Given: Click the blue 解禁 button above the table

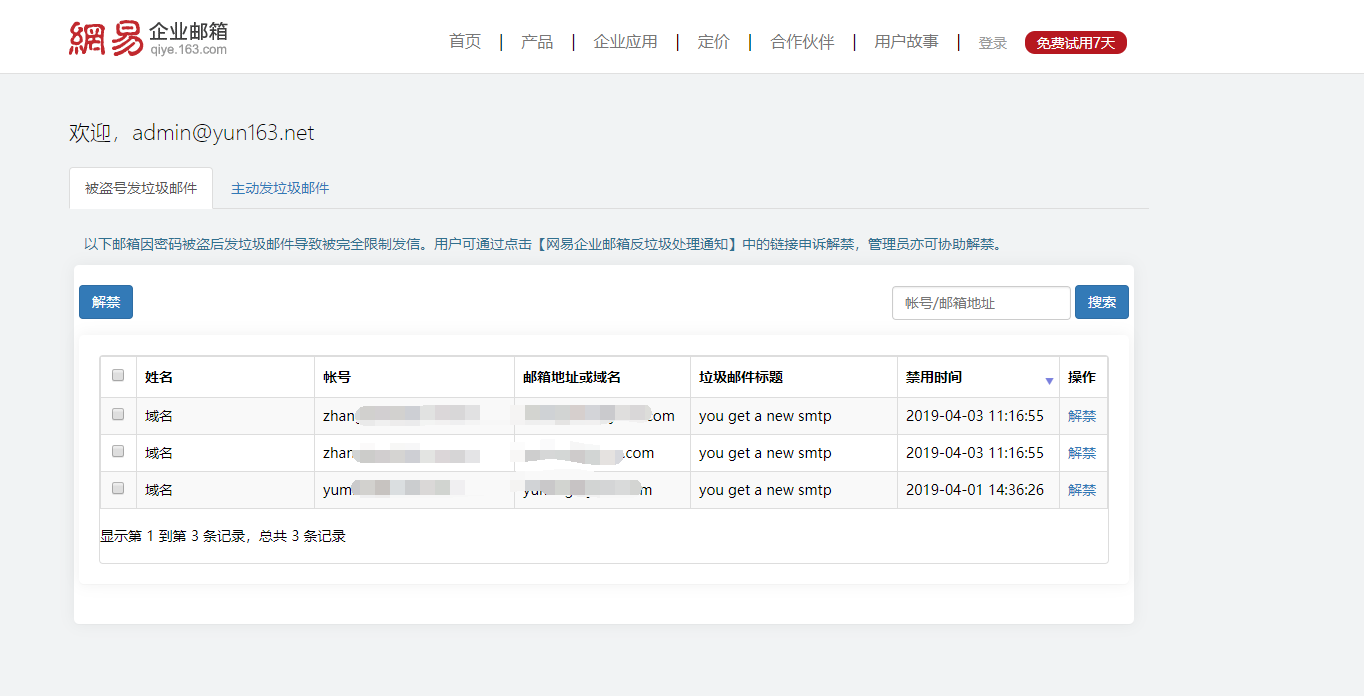Looking at the screenshot, I should 106,302.
